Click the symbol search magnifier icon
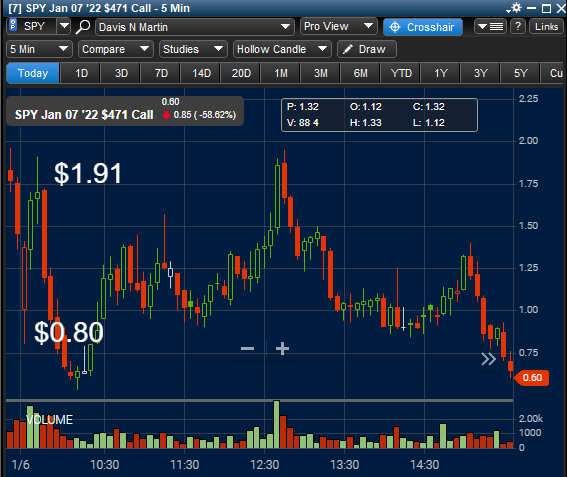567x477 pixels. tap(83, 27)
